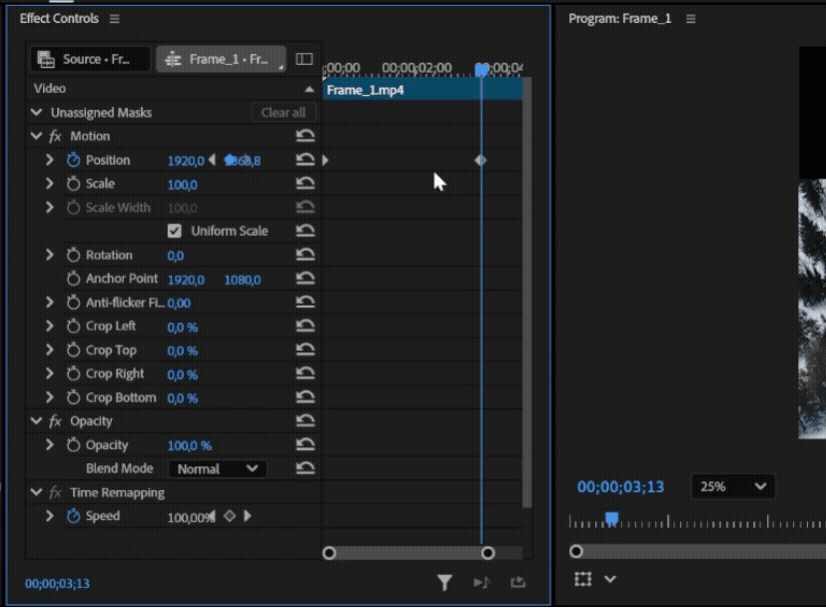The image size is (826, 608).
Task: Reset the Motion effect
Action: click(305, 136)
